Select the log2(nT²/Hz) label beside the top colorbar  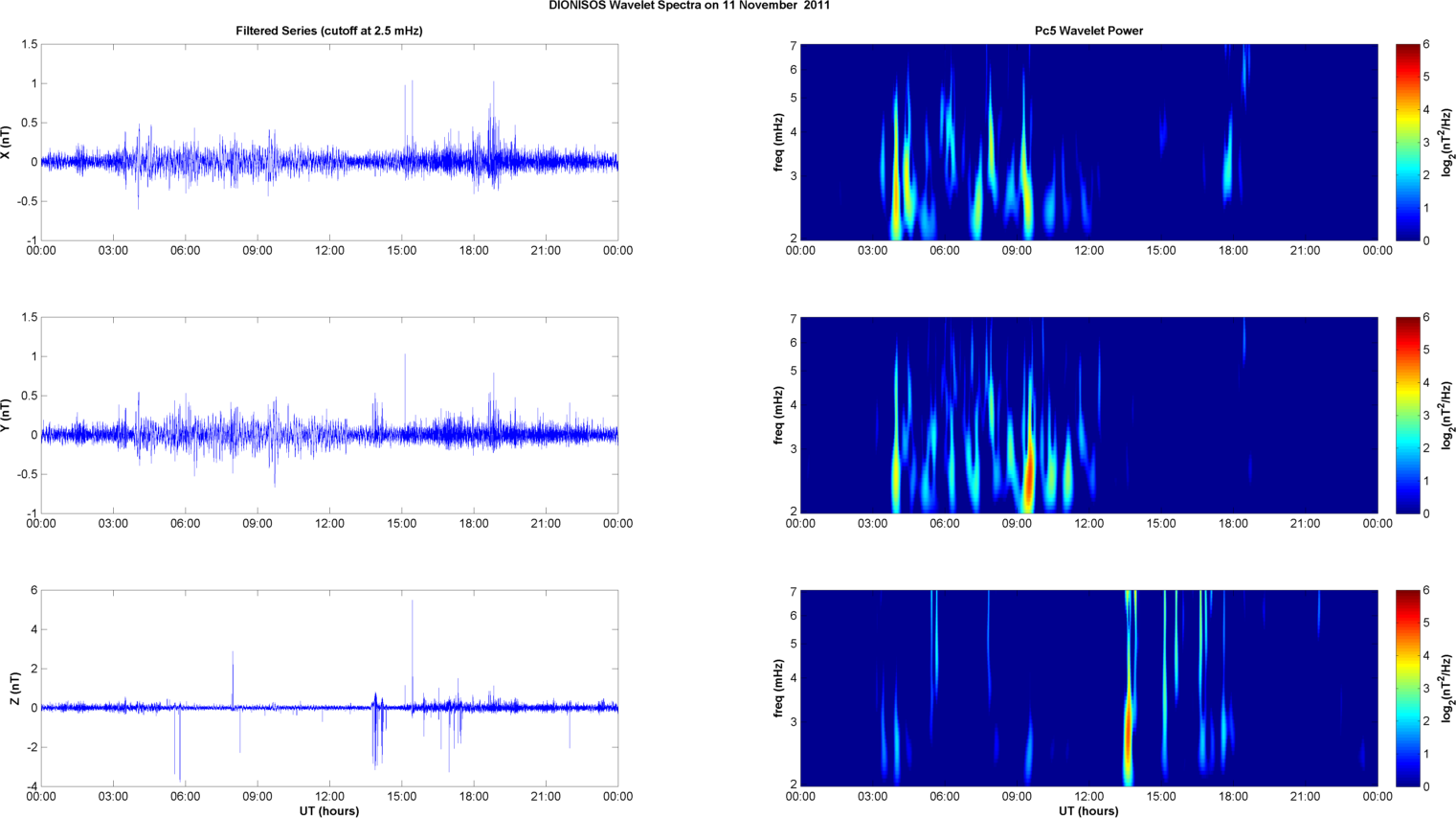1447,143
